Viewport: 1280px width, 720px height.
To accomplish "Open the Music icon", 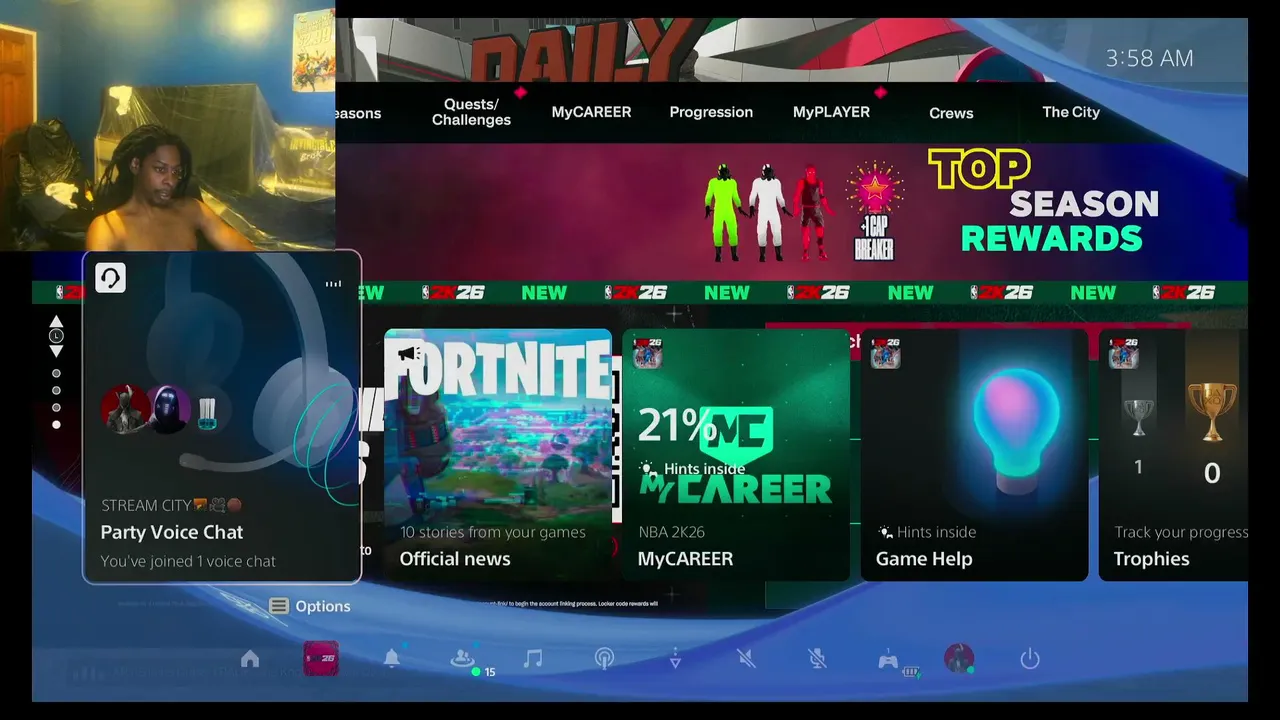I will 534,658.
